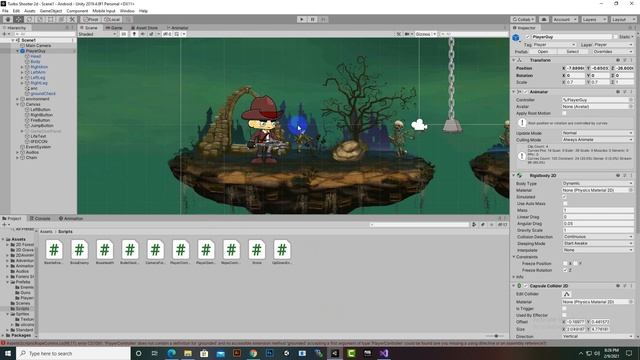Image resolution: width=640 pixels, height=360 pixels.
Task: Click the Edit Collider button icon
Action: [567, 294]
